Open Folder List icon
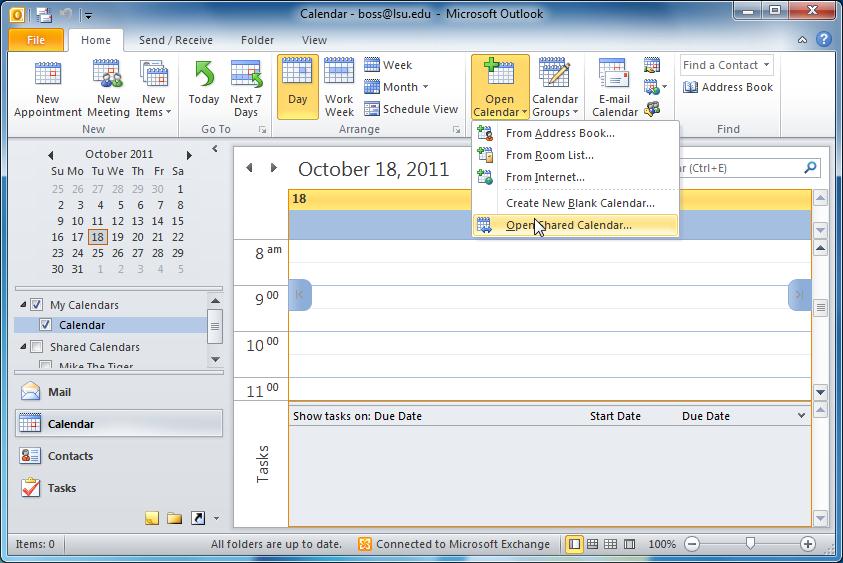The width and height of the screenshot is (843, 563). coord(174,518)
